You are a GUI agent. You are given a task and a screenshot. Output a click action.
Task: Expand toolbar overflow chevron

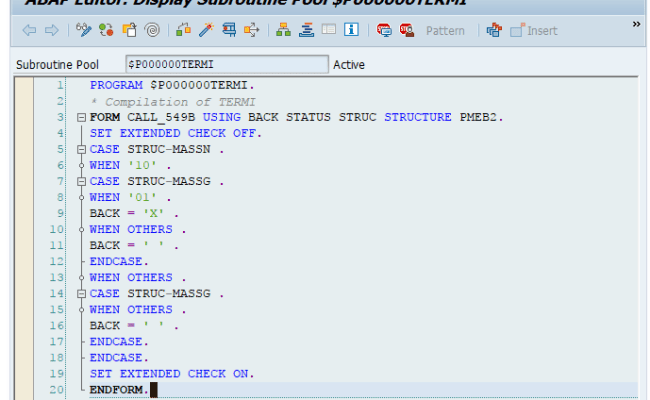point(636,24)
